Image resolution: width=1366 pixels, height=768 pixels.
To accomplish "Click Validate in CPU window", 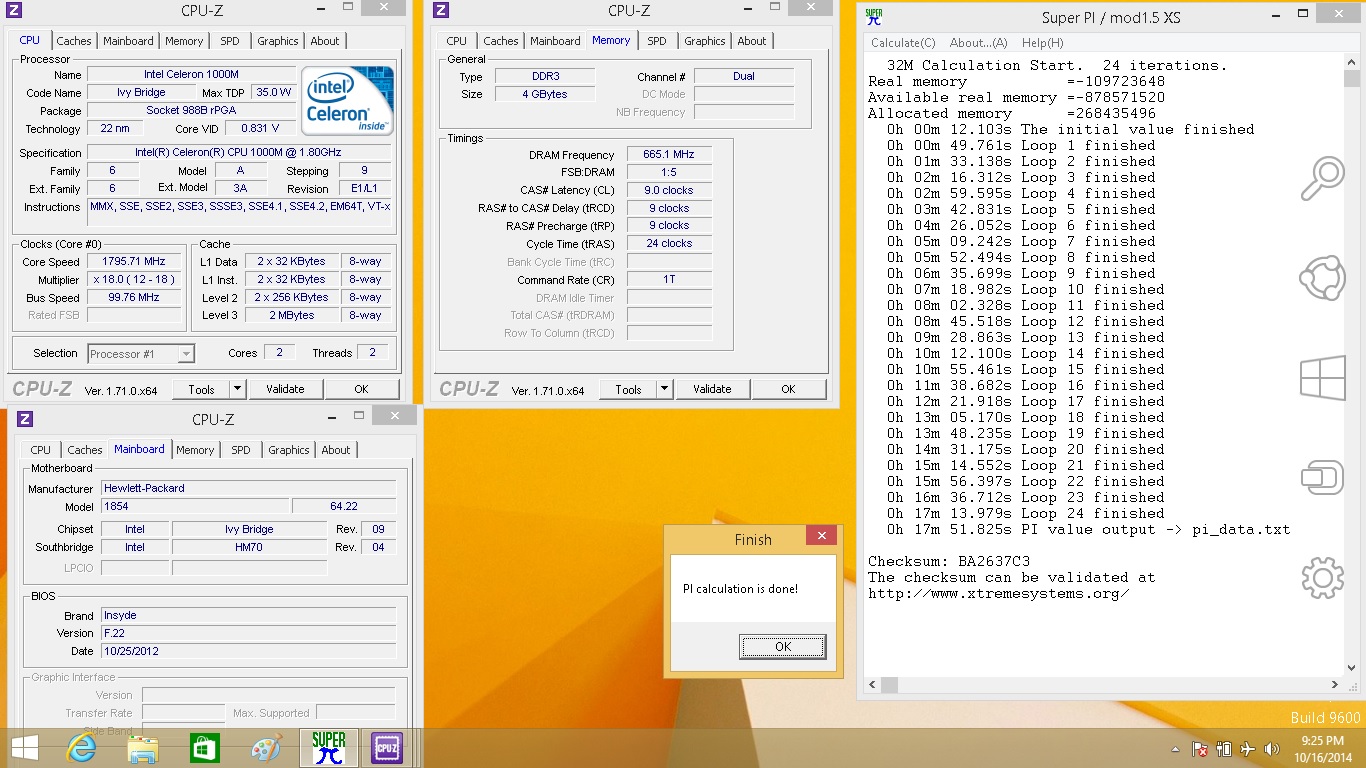I will tap(285, 389).
